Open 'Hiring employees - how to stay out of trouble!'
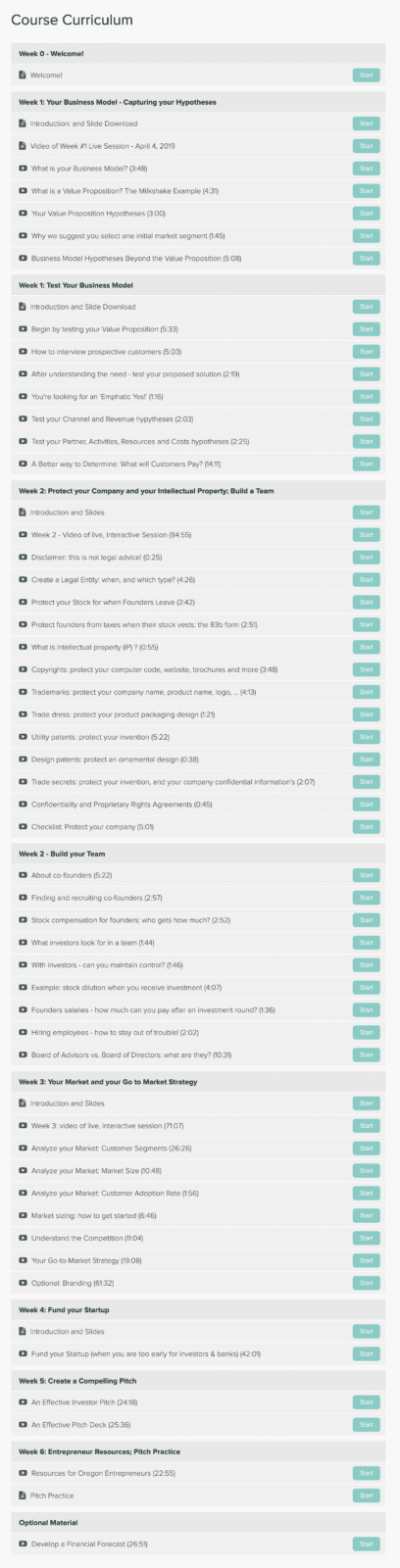This screenshot has width=400, height=1568. 117,1033
